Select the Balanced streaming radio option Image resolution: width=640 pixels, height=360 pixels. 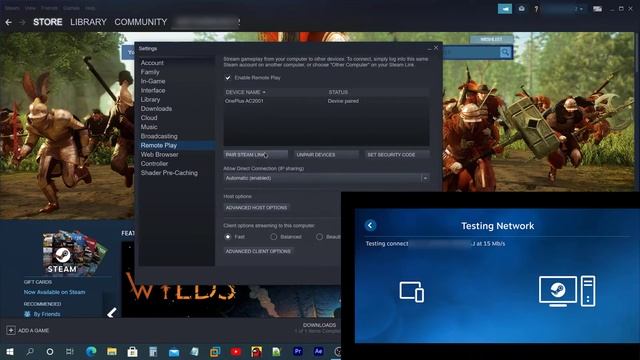pyautogui.click(x=273, y=237)
